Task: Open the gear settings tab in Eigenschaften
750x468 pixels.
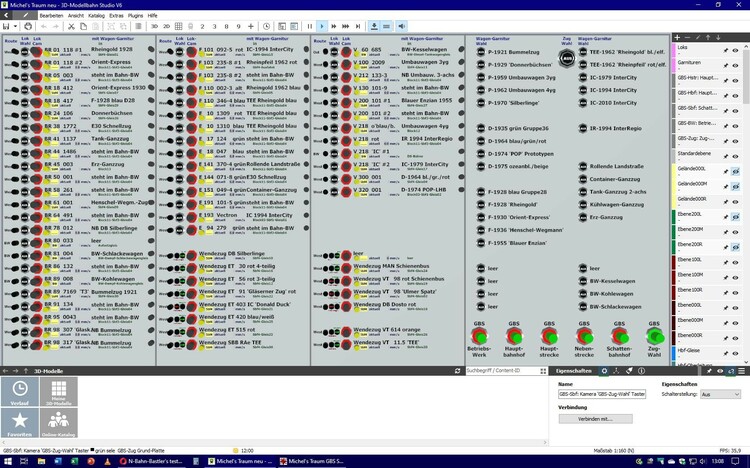Action: click(x=604, y=371)
